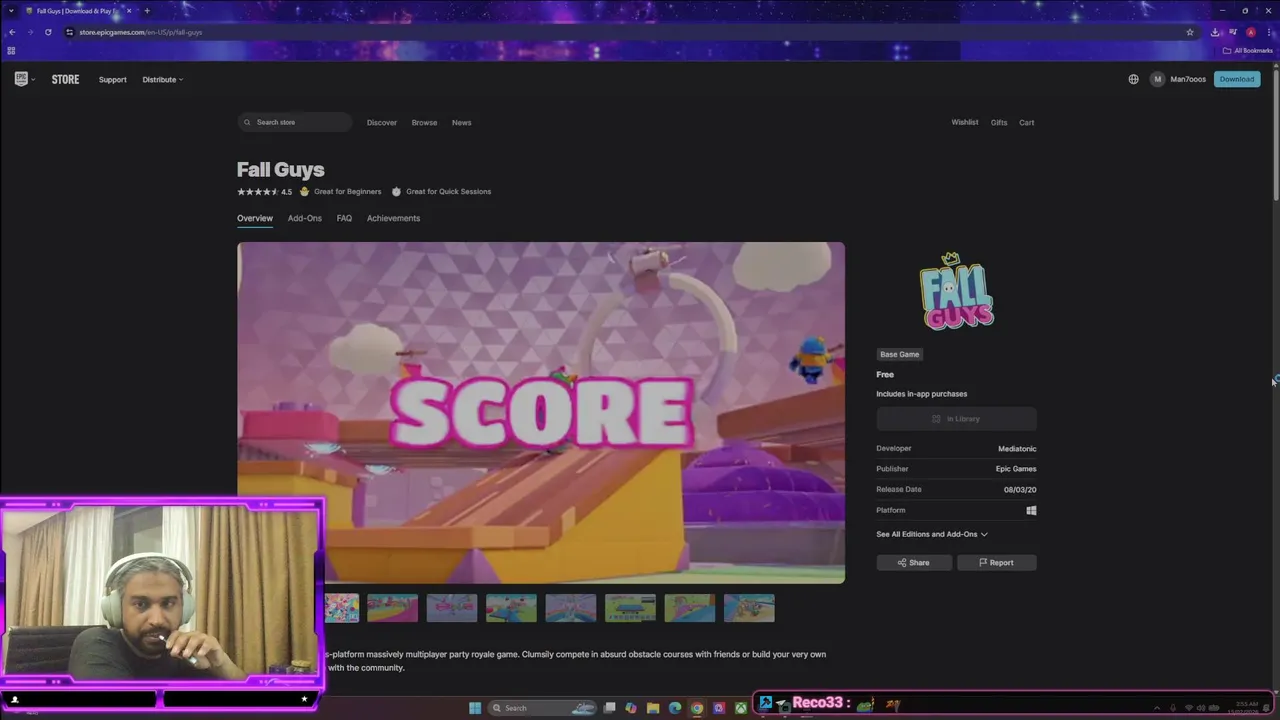This screenshot has height=720, width=1280.
Task: Select the last gallery thumbnail
Action: pyautogui.click(x=749, y=607)
